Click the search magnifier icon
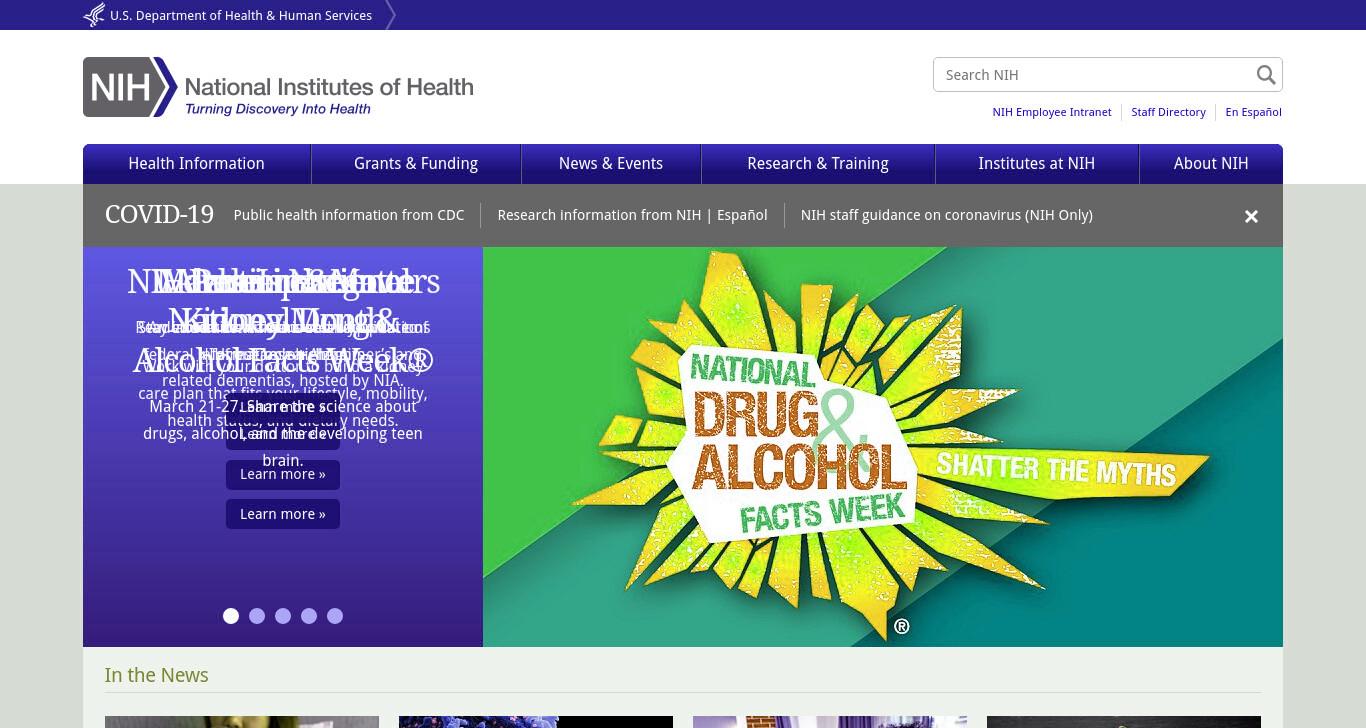This screenshot has height=728, width=1366. tap(1266, 75)
